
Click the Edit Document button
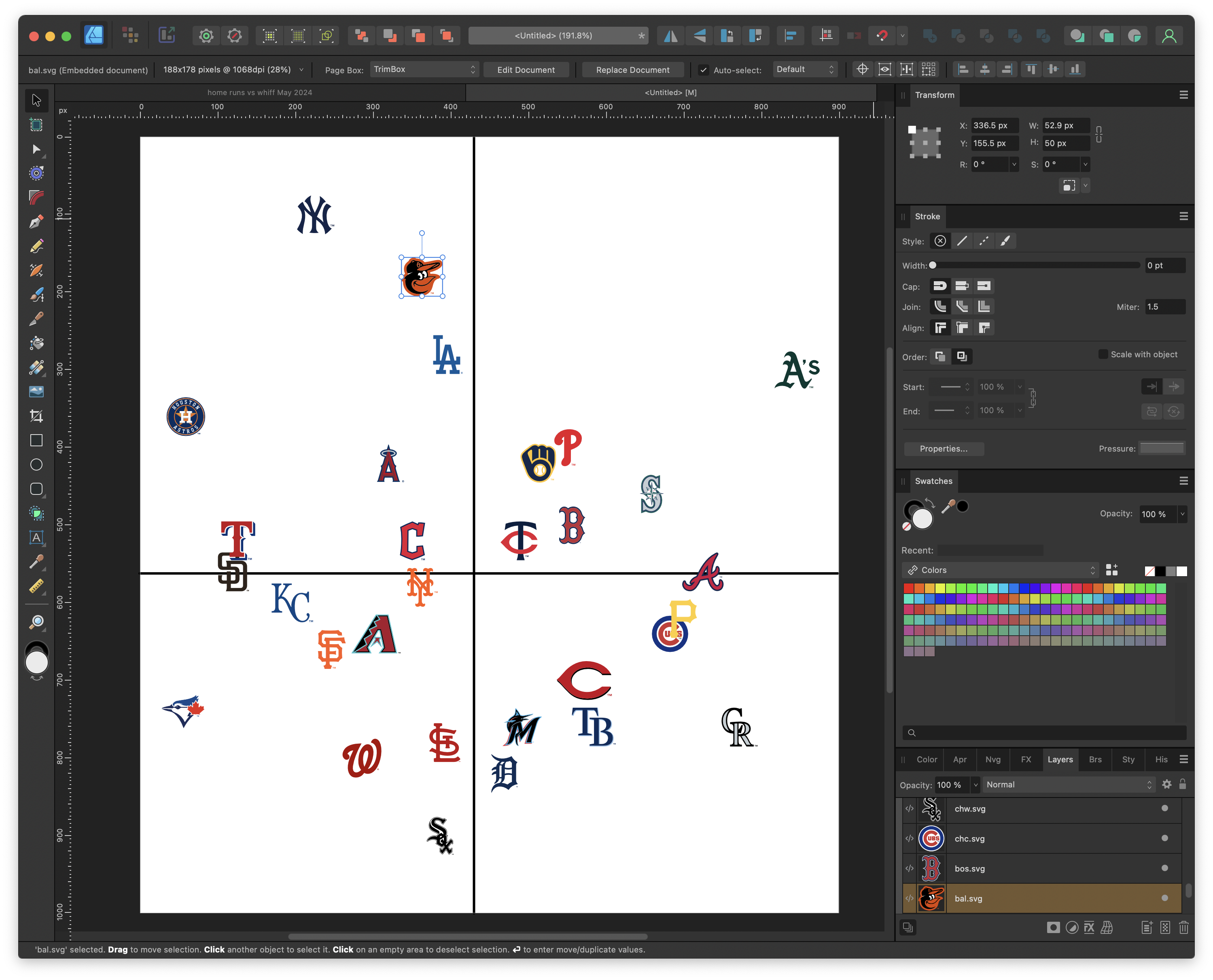tap(526, 70)
